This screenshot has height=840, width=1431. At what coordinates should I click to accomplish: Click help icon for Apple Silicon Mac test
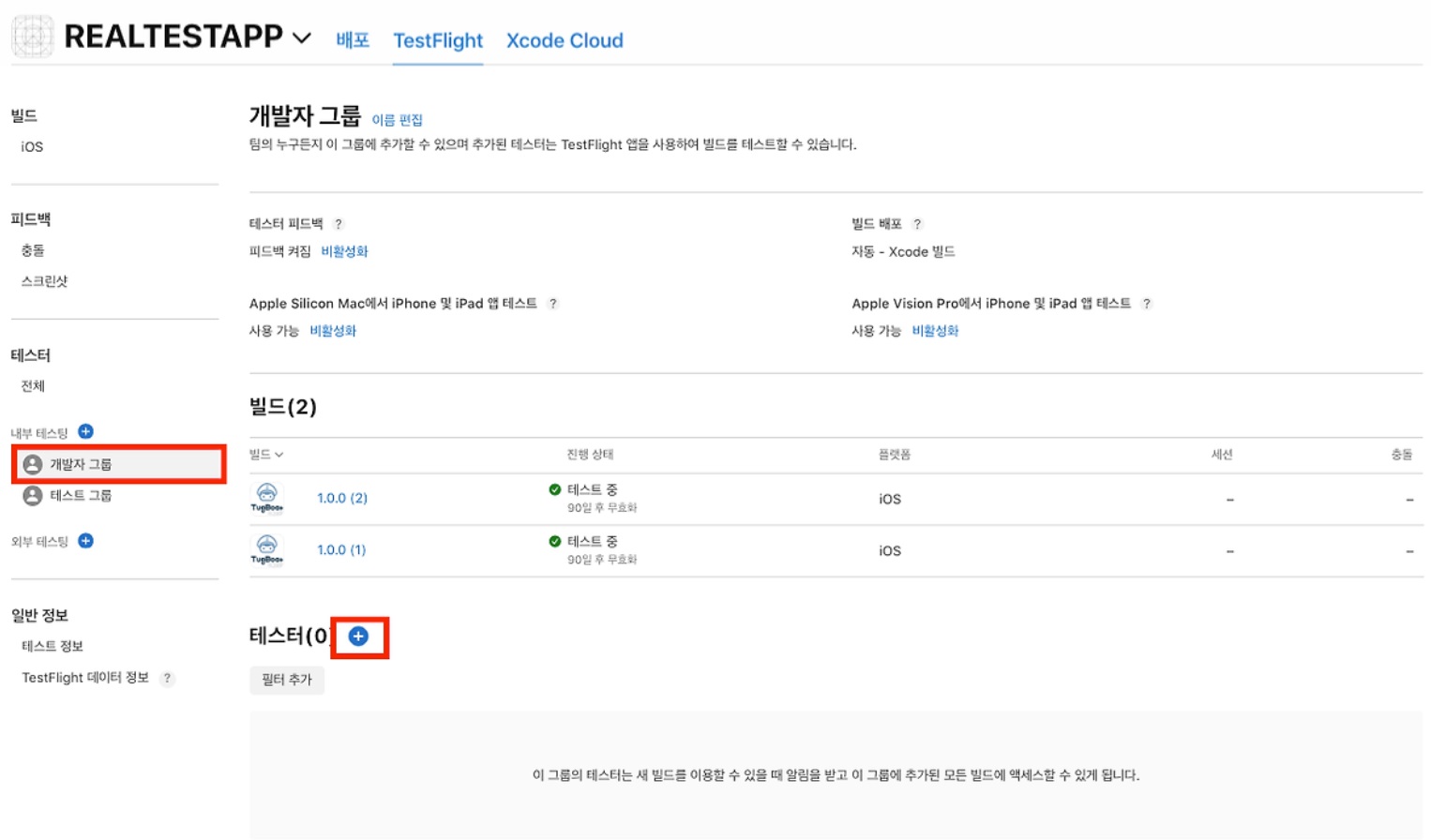tap(553, 304)
